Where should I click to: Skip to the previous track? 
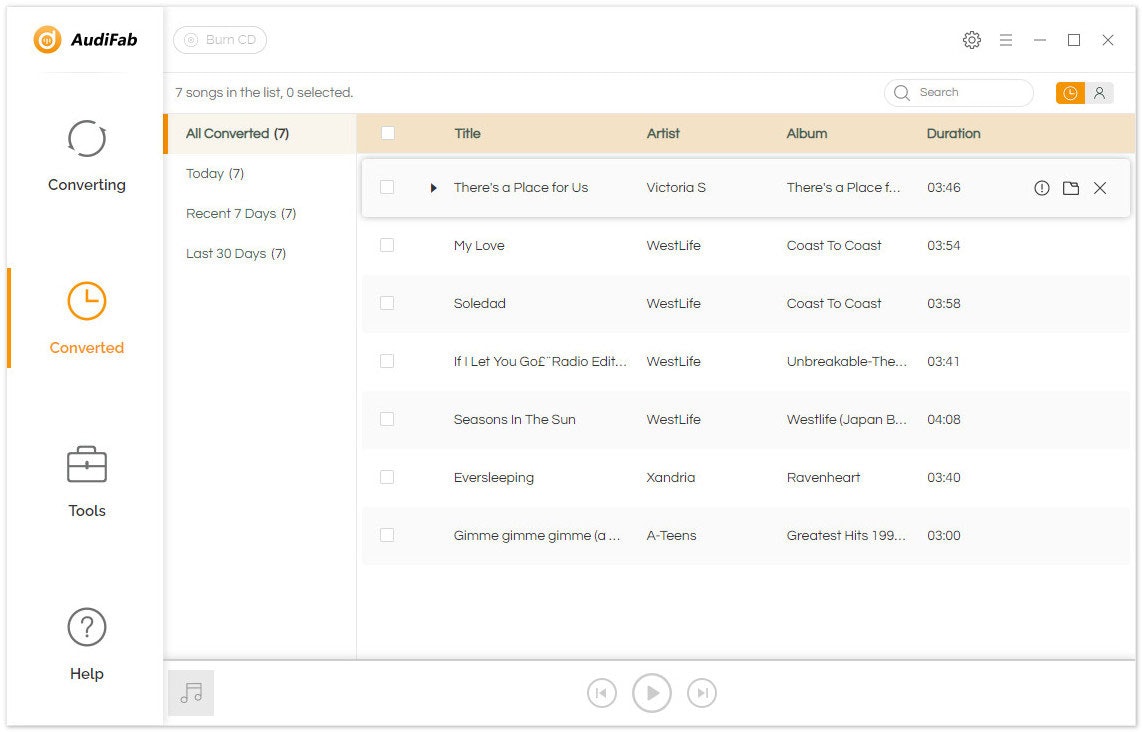tap(602, 693)
